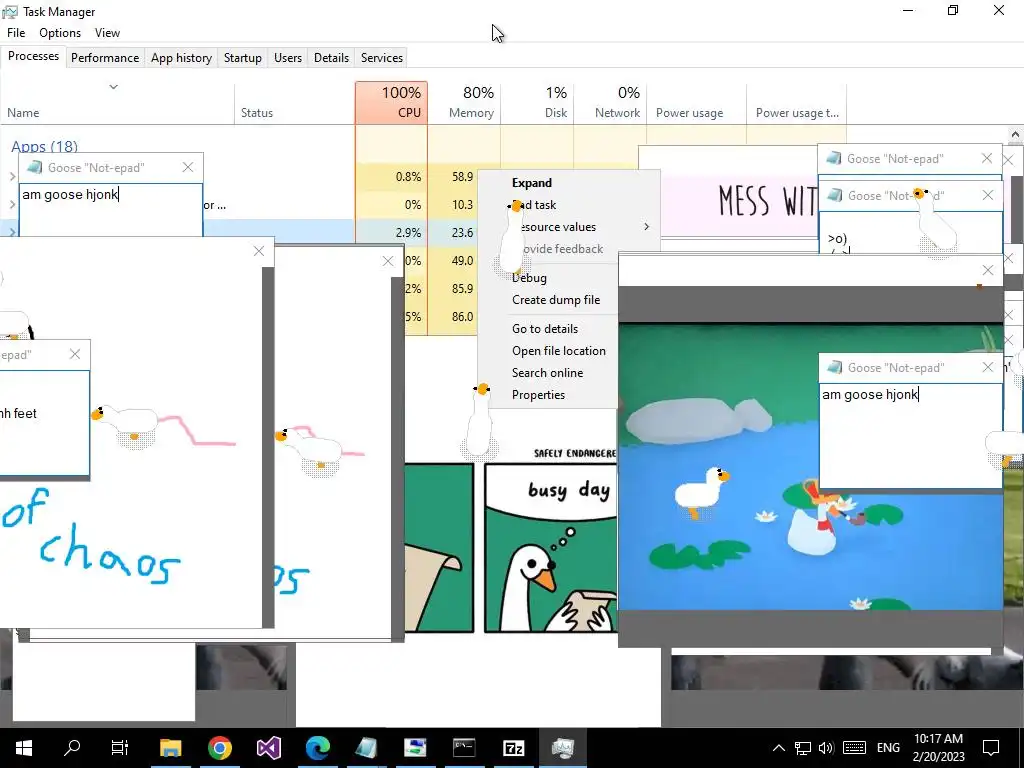Choose Properties in the context menu
This screenshot has height=768, width=1024.
(x=538, y=395)
